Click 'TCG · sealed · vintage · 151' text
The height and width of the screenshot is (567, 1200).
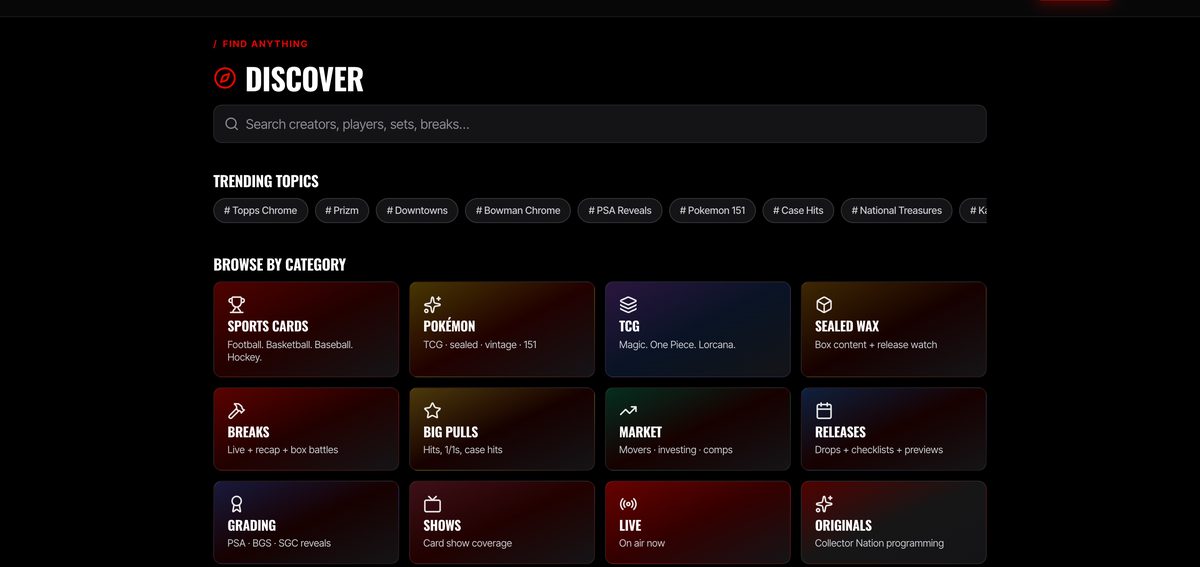(x=480, y=345)
